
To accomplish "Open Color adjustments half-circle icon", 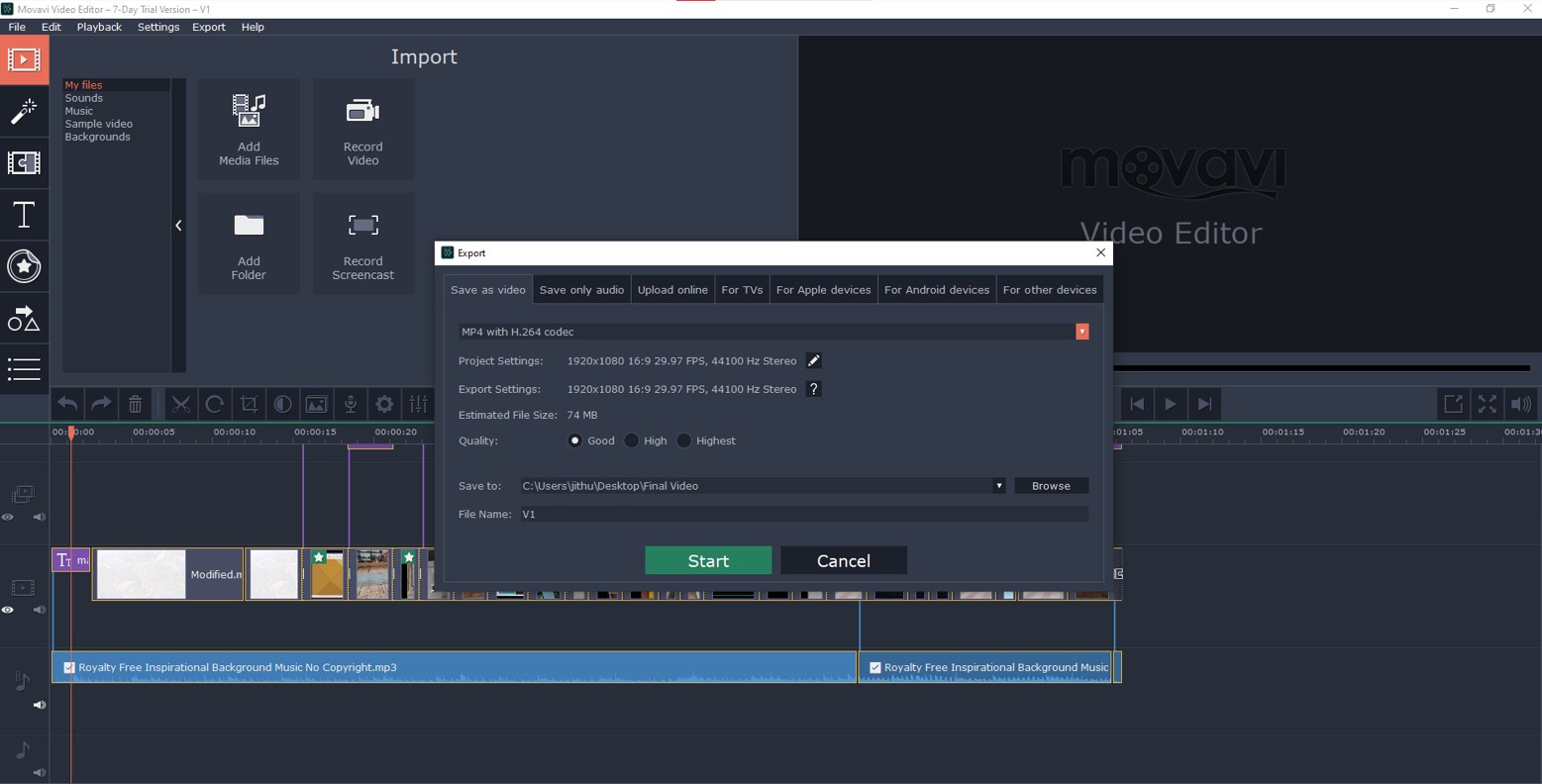I will point(282,404).
